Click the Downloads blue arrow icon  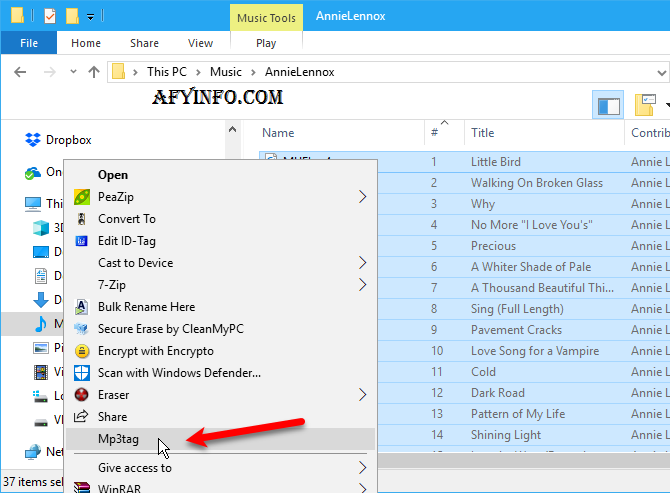pyautogui.click(x=41, y=300)
